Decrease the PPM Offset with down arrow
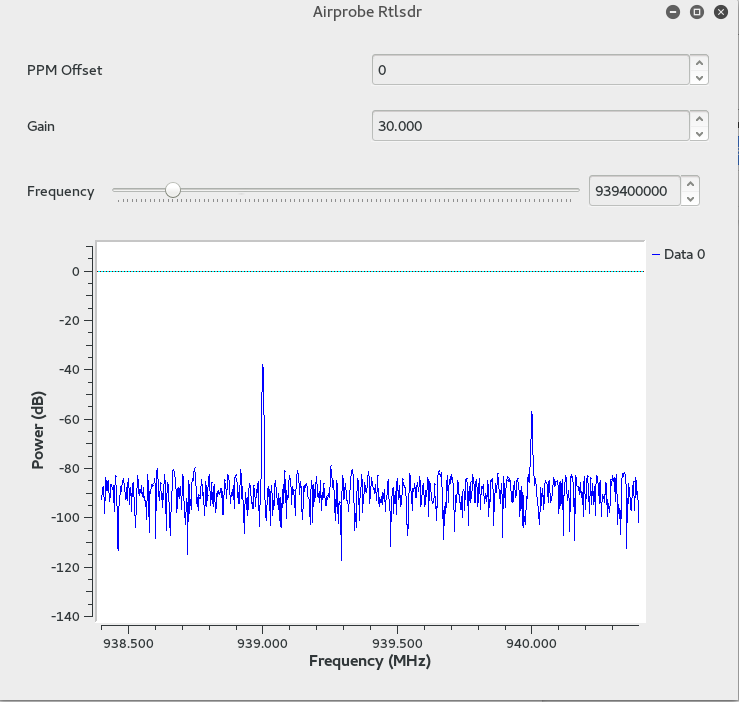This screenshot has width=739, height=702. pyautogui.click(x=699, y=78)
